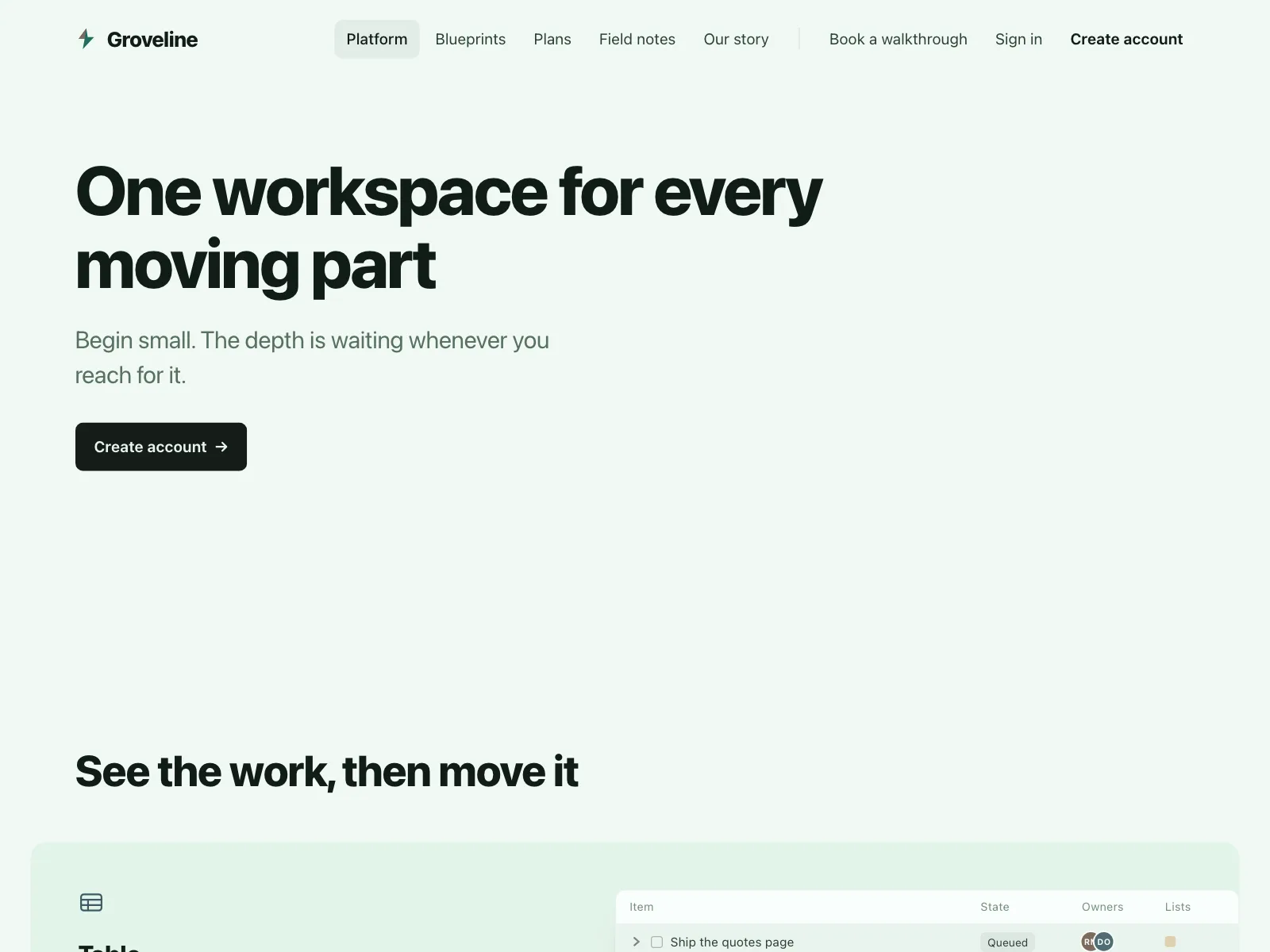The height and width of the screenshot is (952, 1270).
Task: Click the 'Ship the quotes page' item text
Action: (732, 942)
